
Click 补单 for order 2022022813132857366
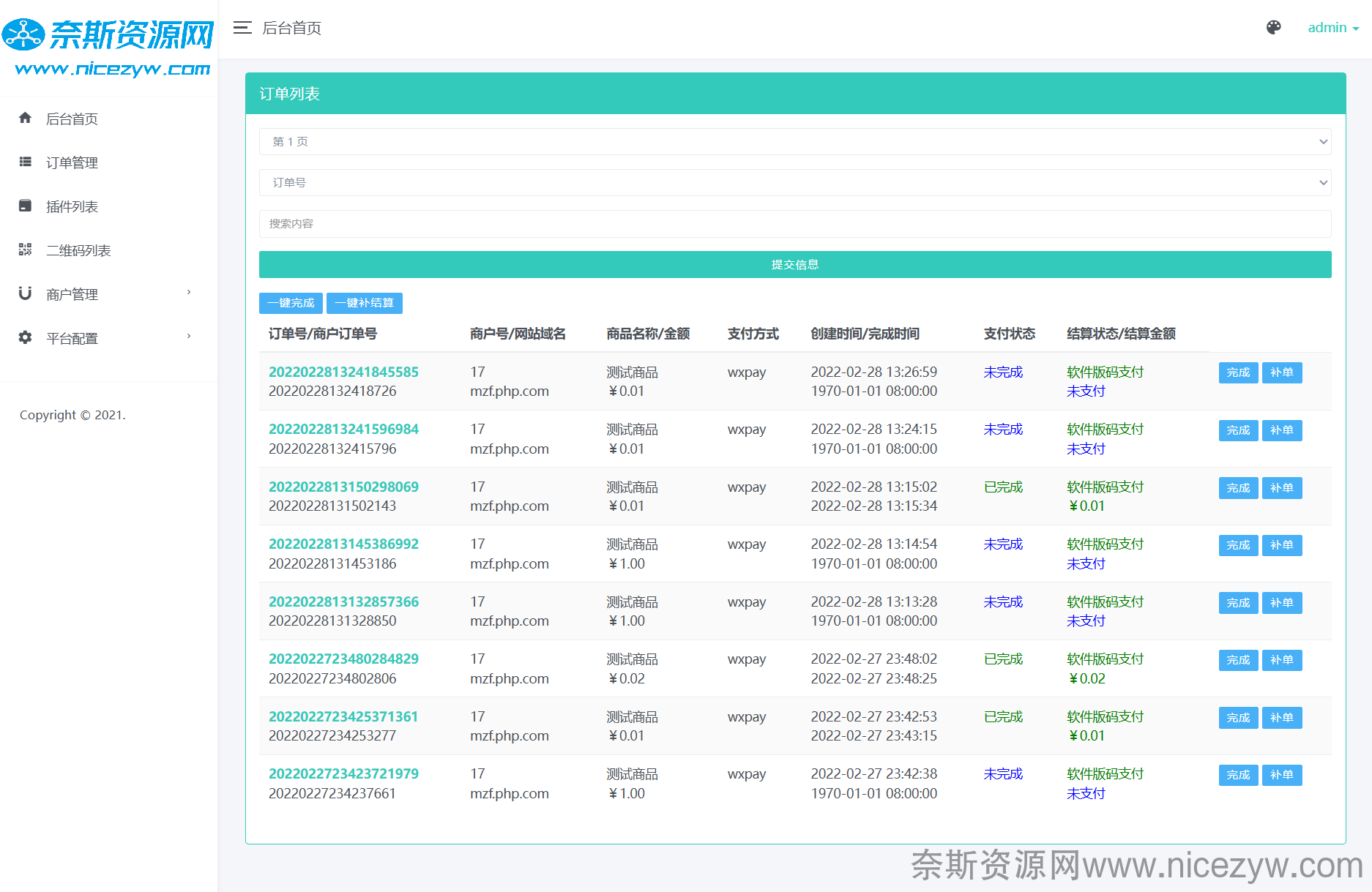[x=1282, y=603]
